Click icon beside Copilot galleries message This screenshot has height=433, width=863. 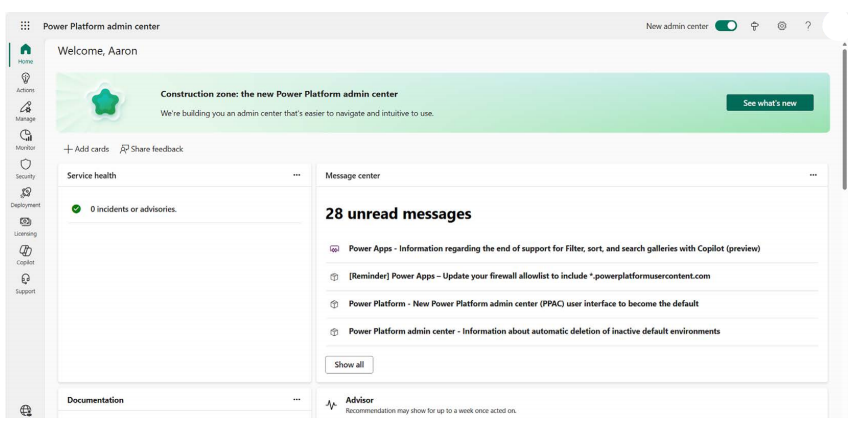[334, 249]
